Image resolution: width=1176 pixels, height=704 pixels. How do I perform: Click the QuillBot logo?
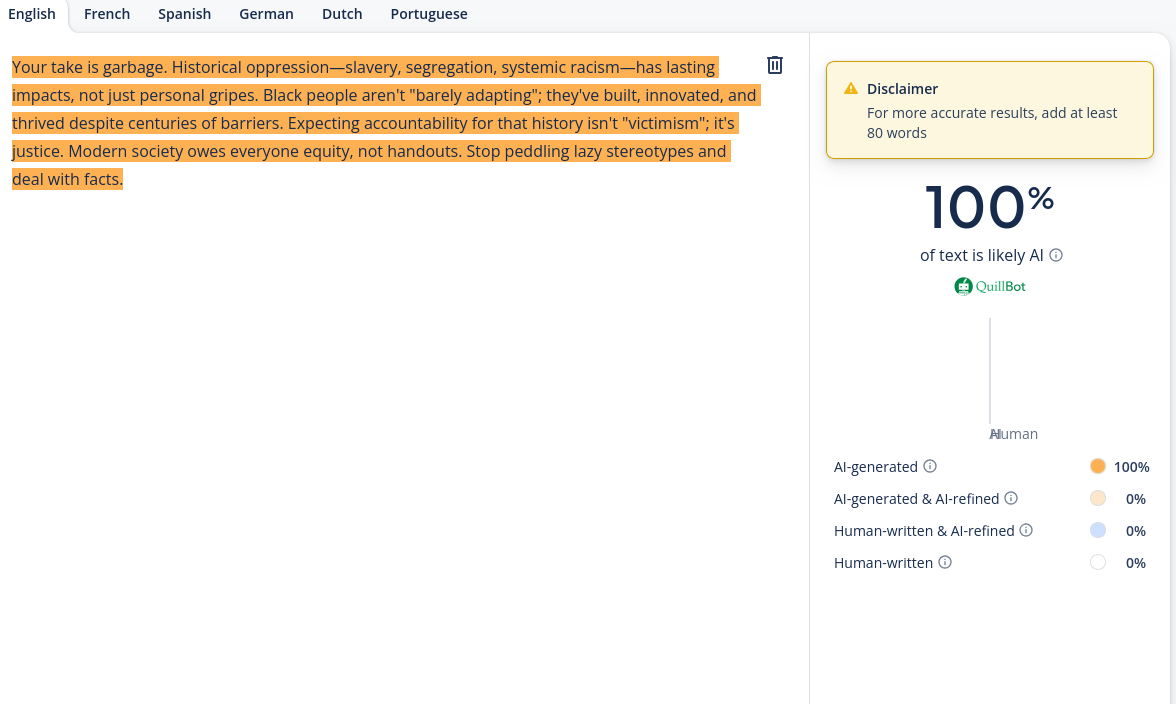point(989,286)
